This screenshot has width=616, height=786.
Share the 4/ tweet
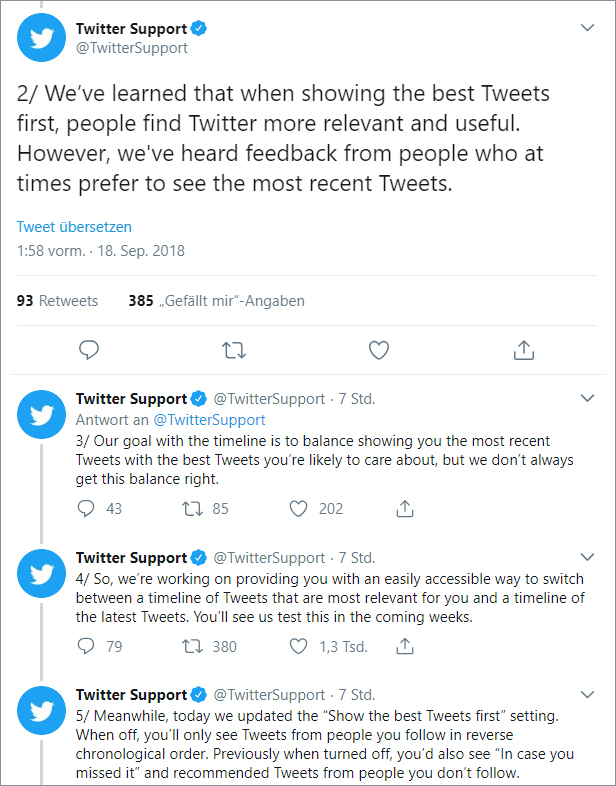pos(404,646)
